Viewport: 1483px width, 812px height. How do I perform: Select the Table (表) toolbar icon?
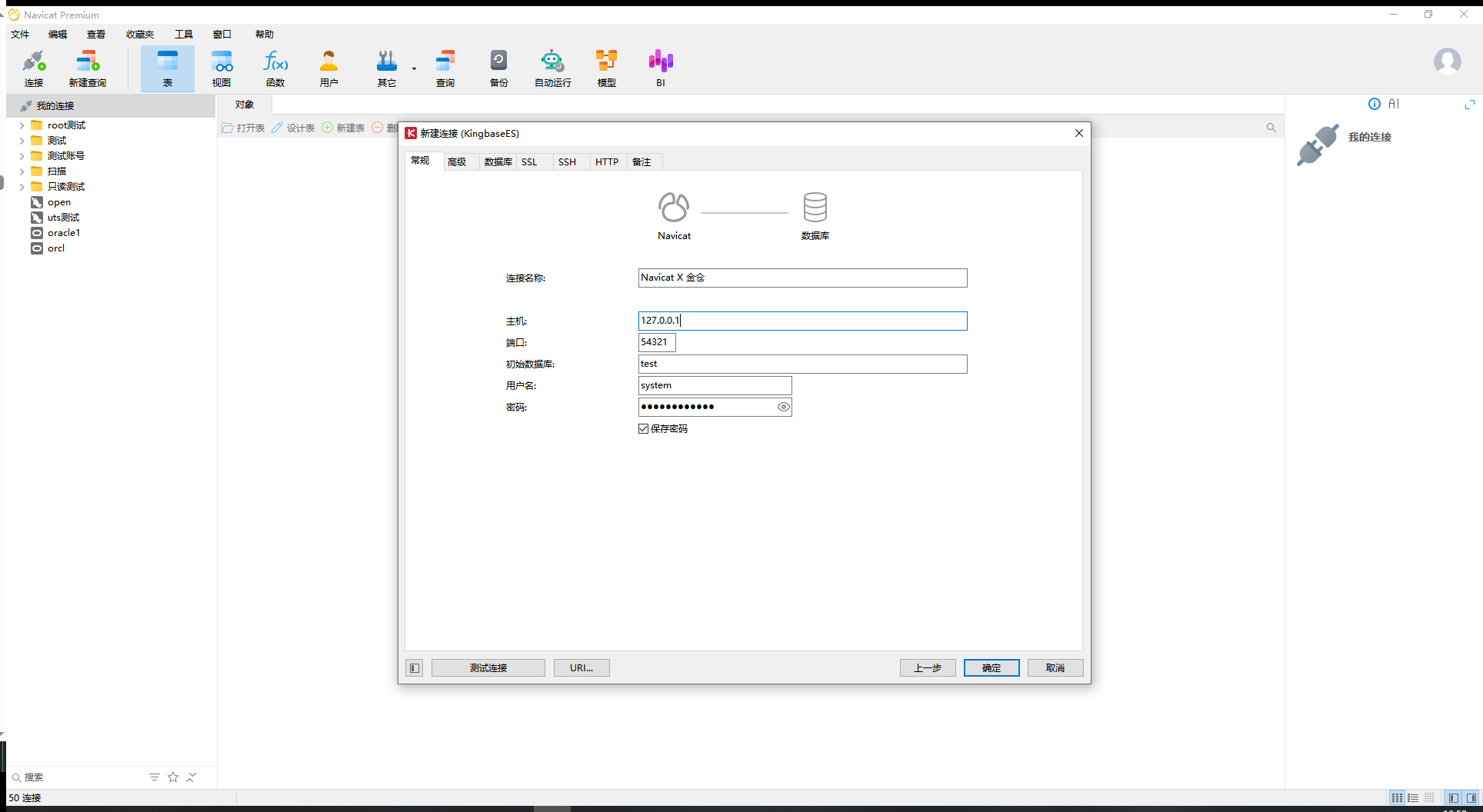[168, 68]
